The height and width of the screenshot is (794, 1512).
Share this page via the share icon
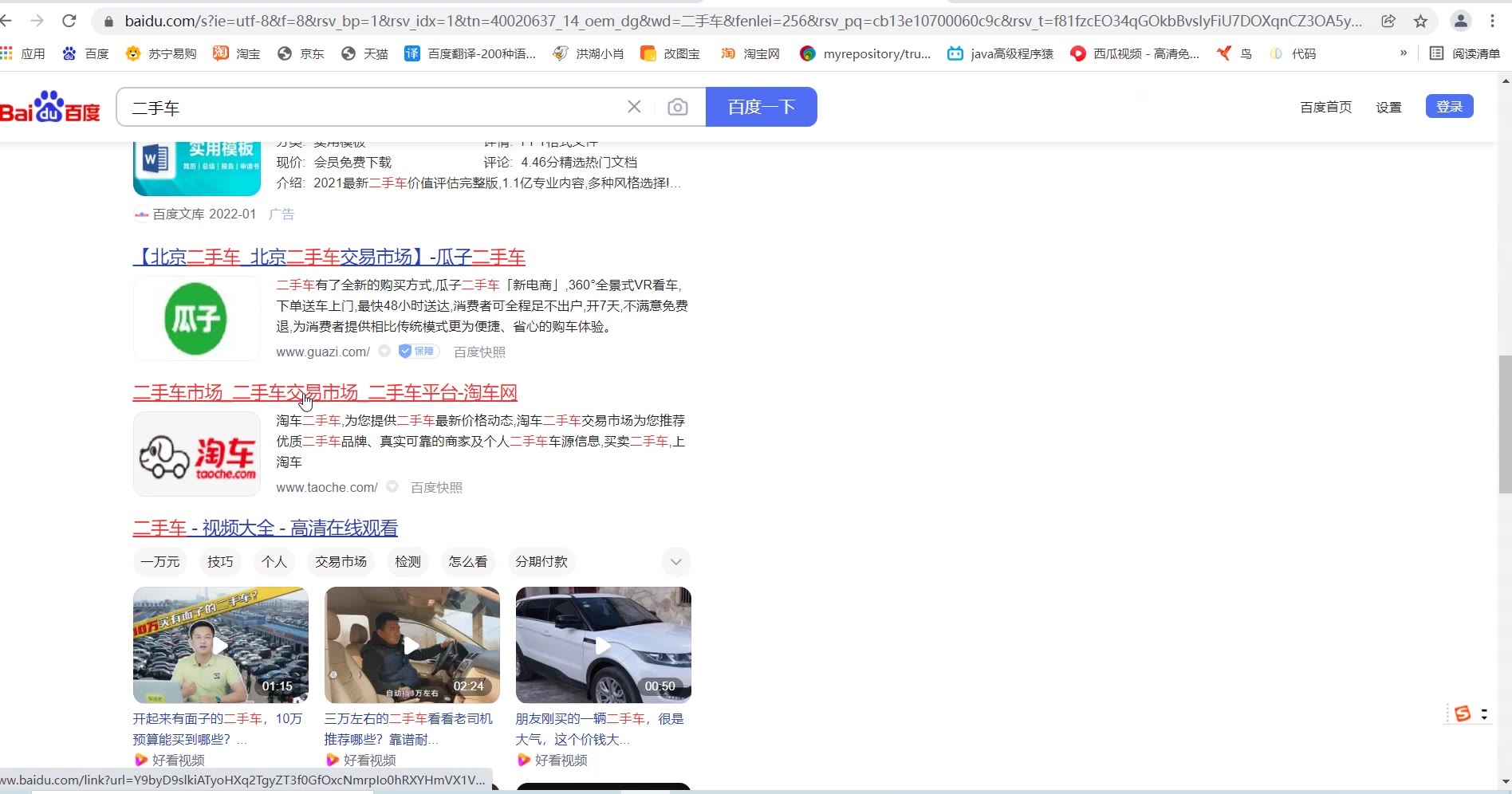[1388, 22]
